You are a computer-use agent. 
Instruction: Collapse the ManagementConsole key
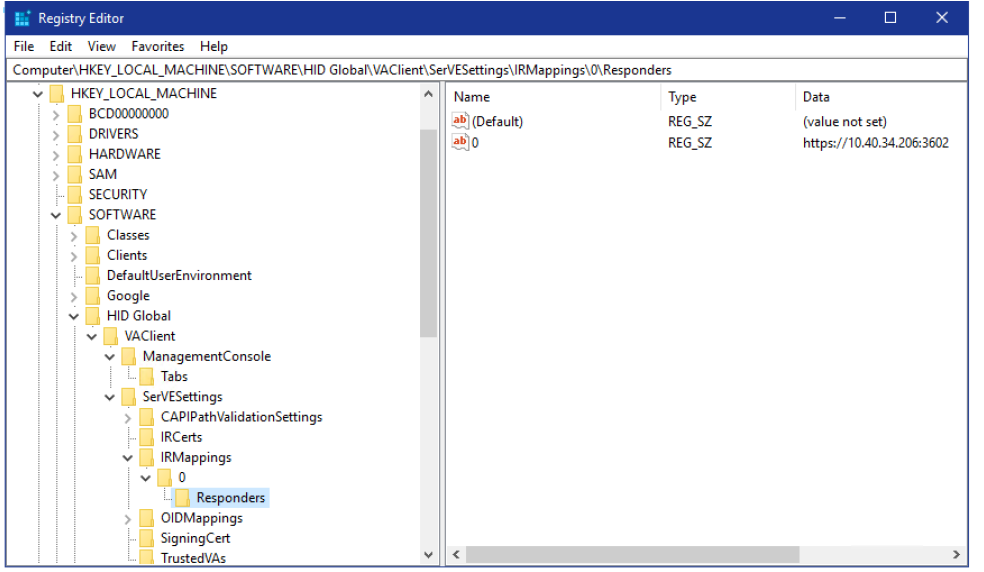coord(110,357)
